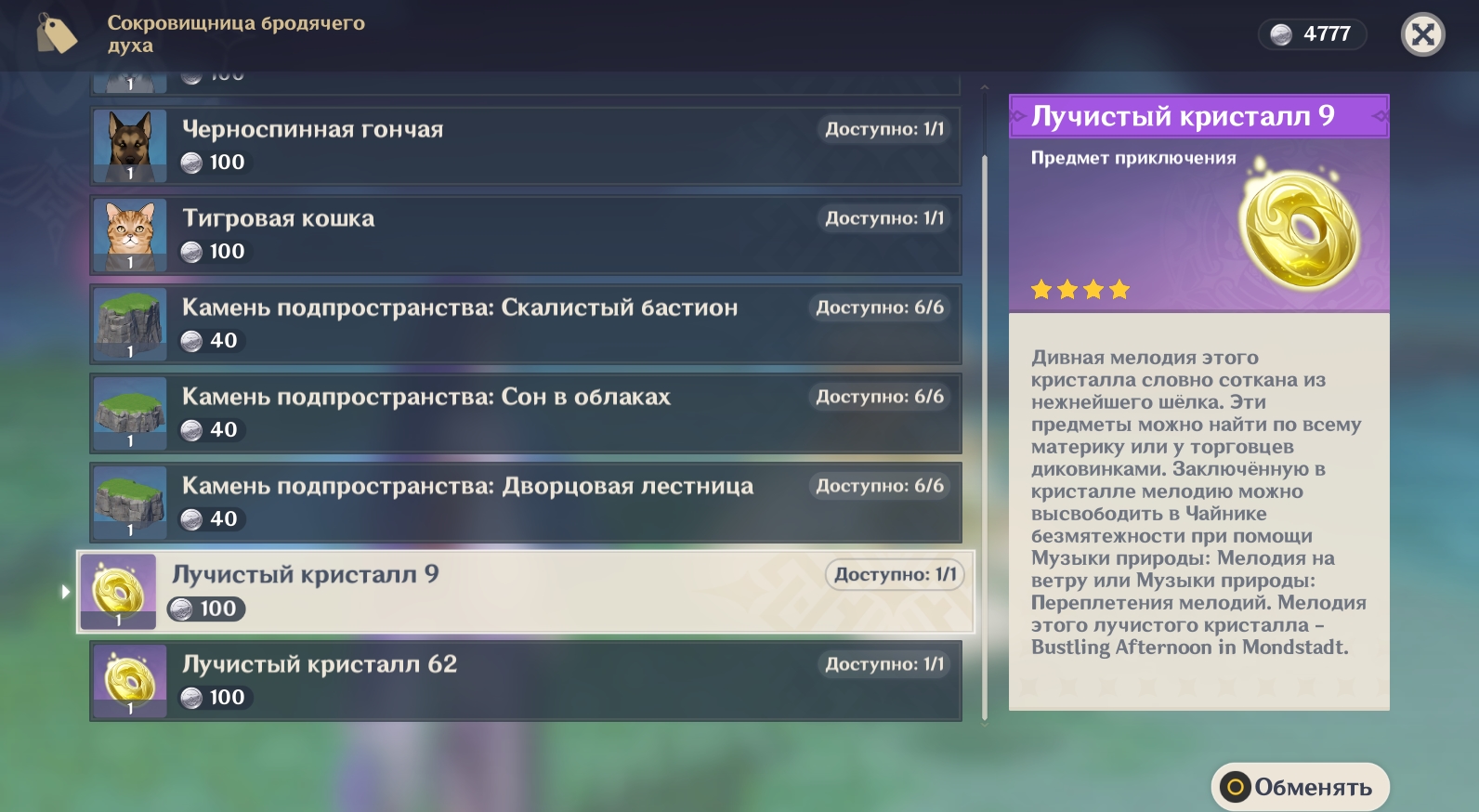The width and height of the screenshot is (1479, 812).
Task: Click the coin icon of Сон в облаках price
Action: tap(191, 430)
